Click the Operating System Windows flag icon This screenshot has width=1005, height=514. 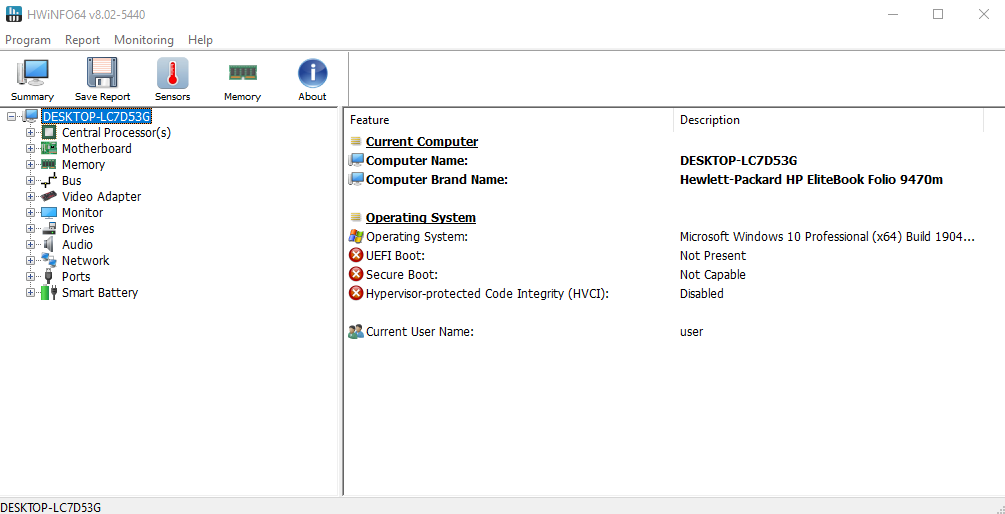pyautogui.click(x=356, y=236)
